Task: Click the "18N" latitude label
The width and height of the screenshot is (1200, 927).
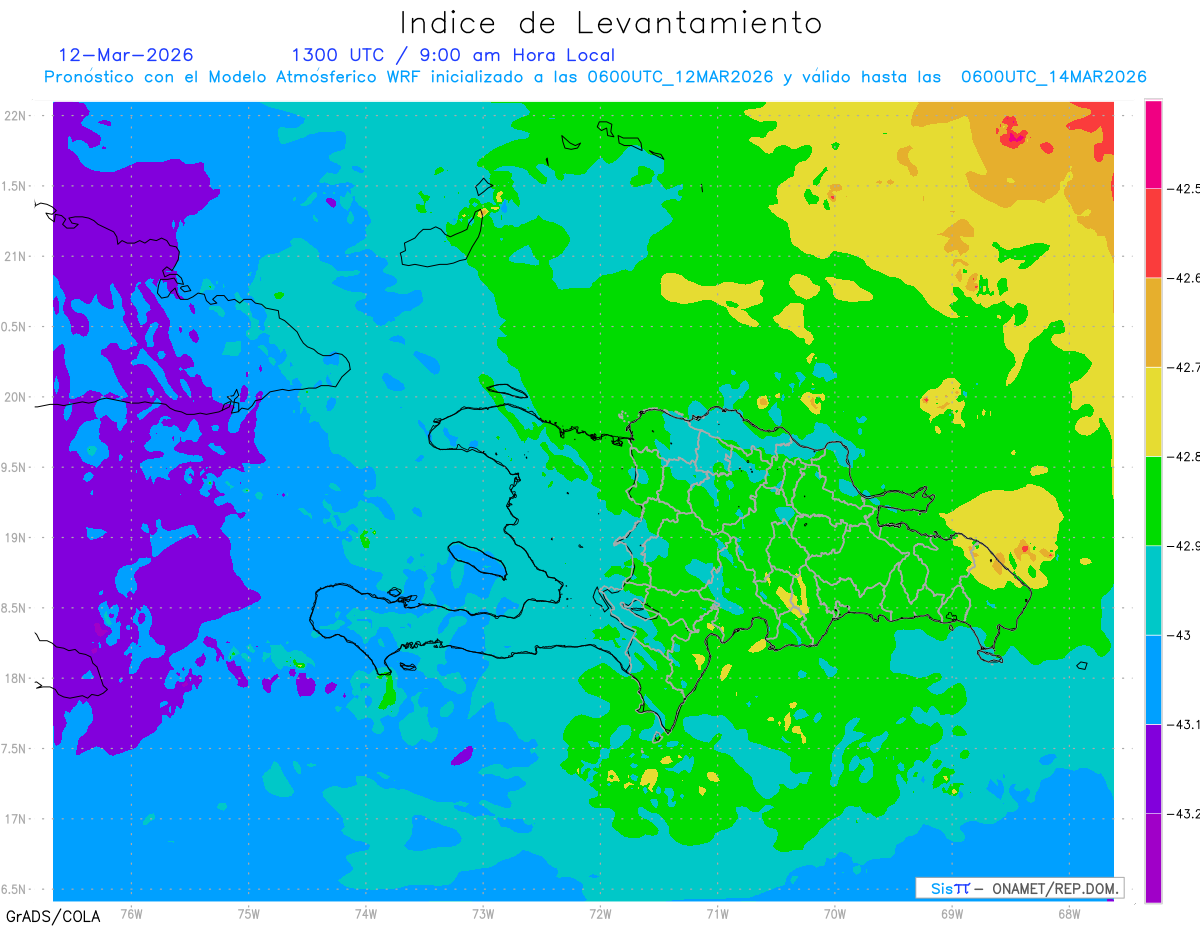Action: (15, 678)
